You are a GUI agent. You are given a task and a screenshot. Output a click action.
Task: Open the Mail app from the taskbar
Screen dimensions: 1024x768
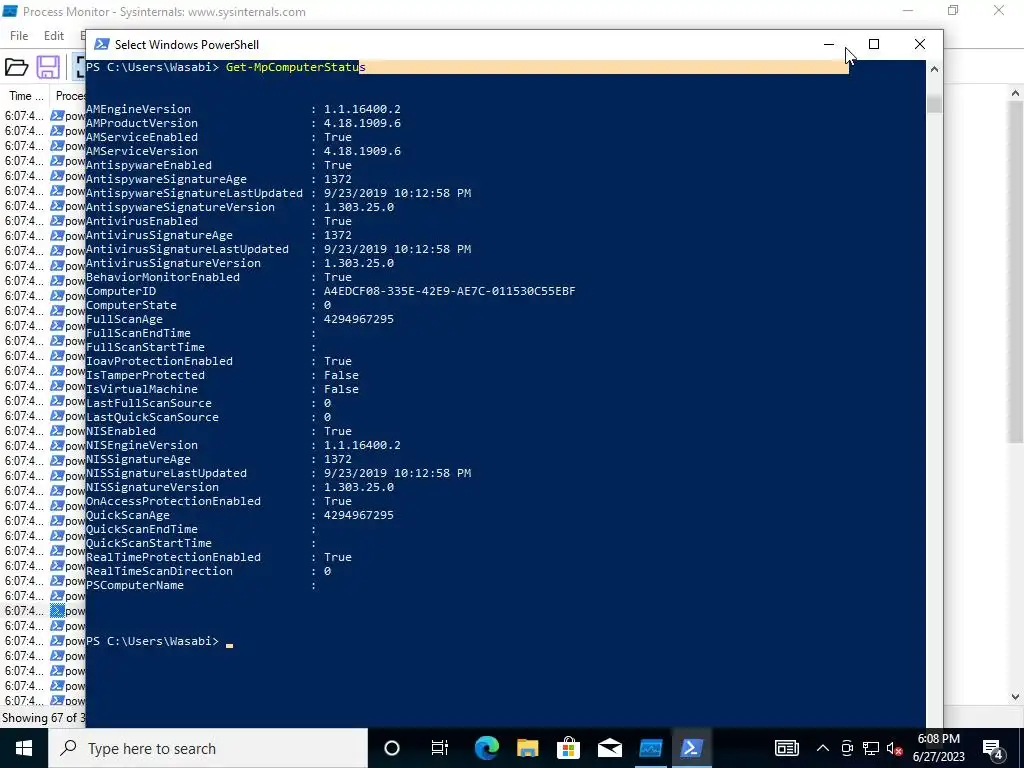coord(609,748)
